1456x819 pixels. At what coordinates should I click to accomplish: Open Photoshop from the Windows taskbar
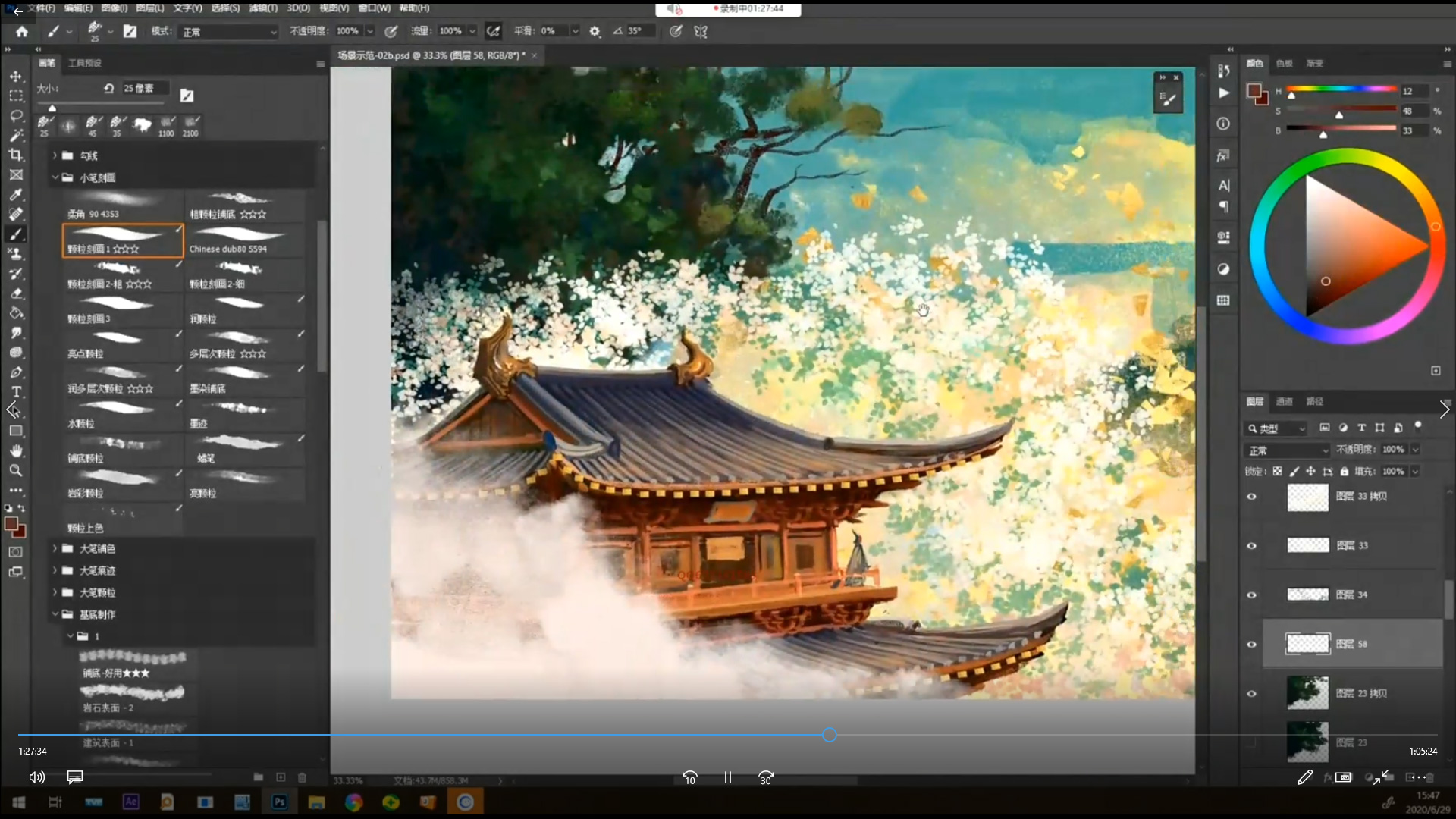pos(279,802)
